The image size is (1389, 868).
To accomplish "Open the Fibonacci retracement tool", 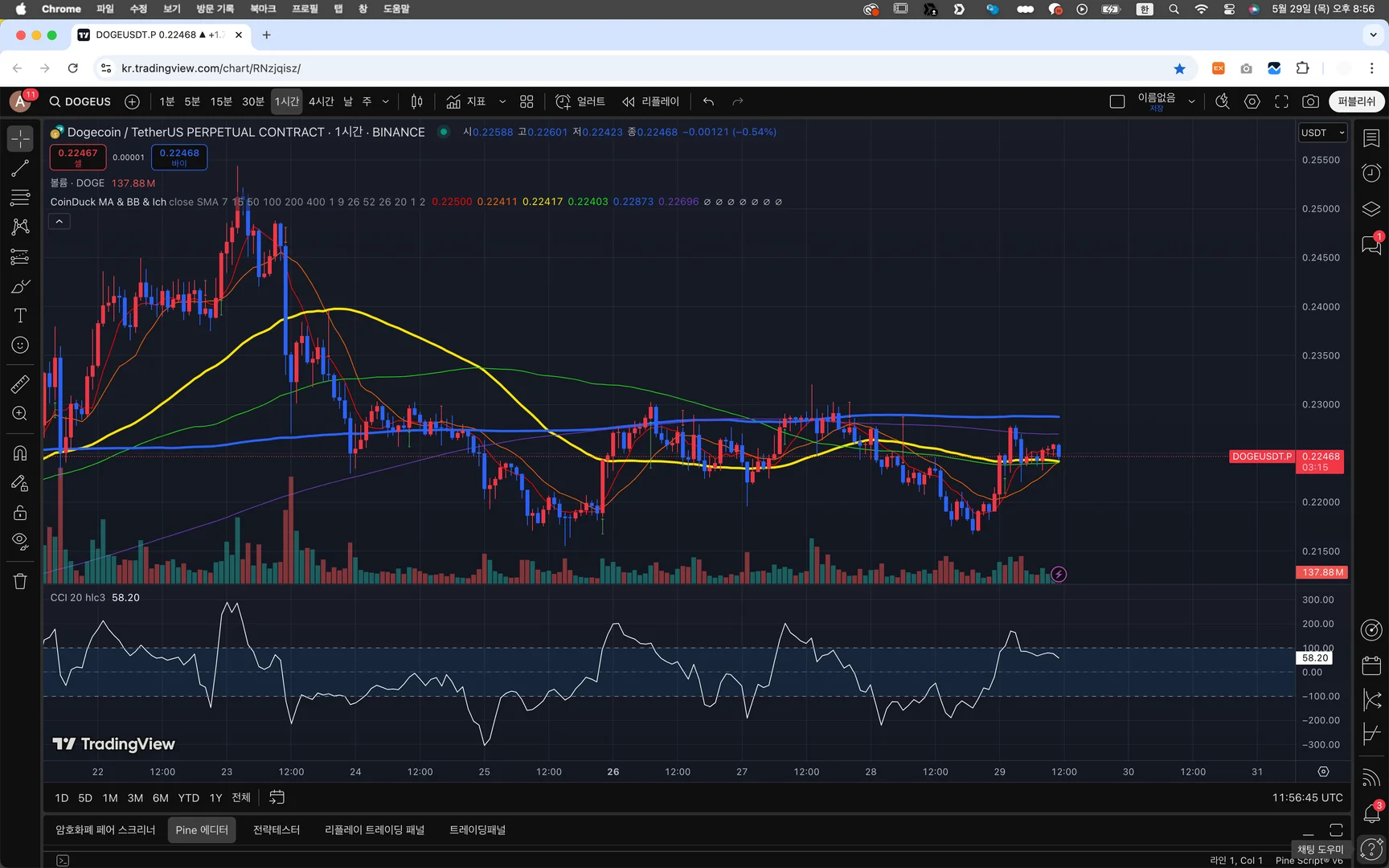I will point(20,198).
